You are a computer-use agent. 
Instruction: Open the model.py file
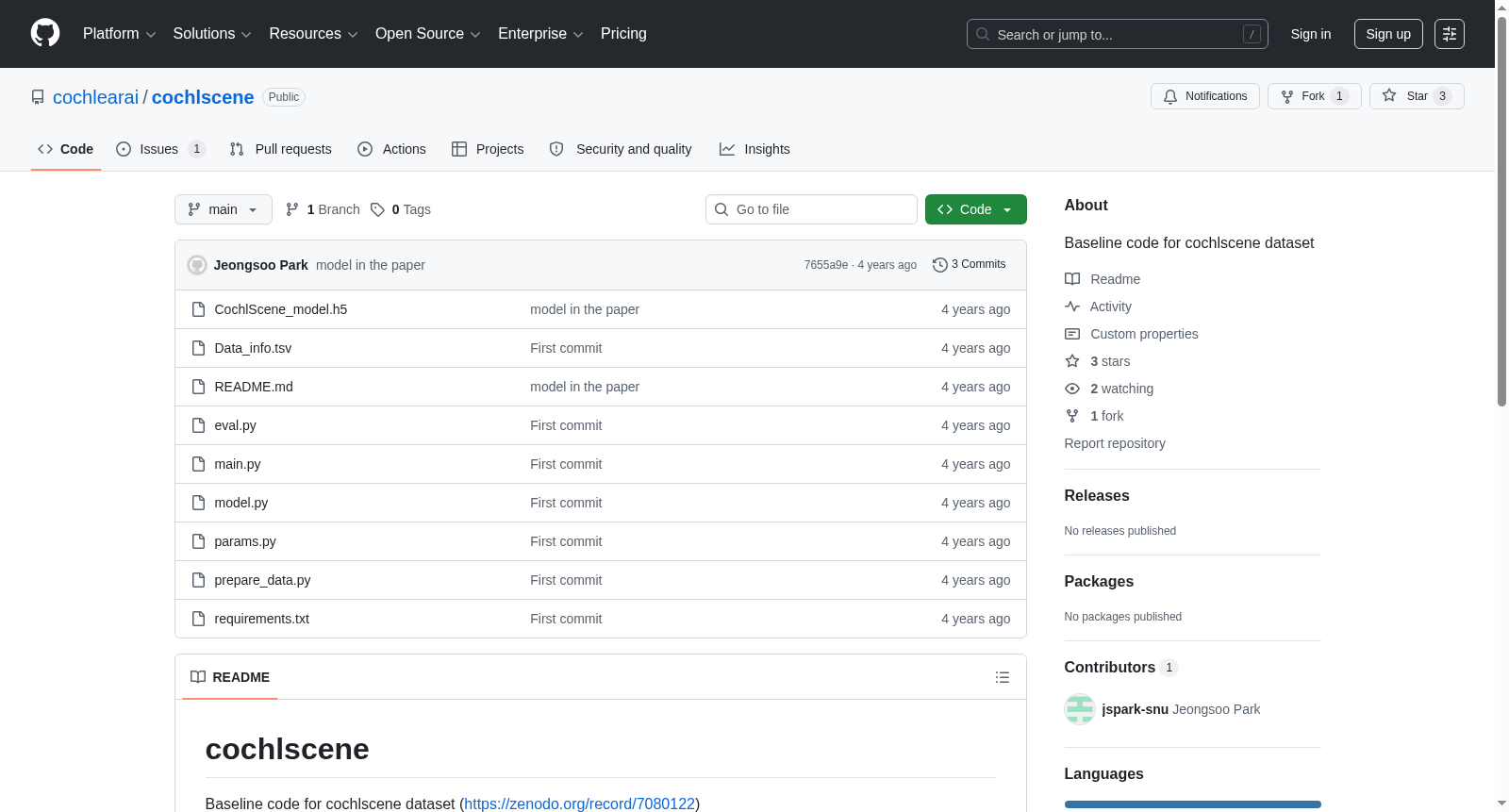(x=241, y=503)
